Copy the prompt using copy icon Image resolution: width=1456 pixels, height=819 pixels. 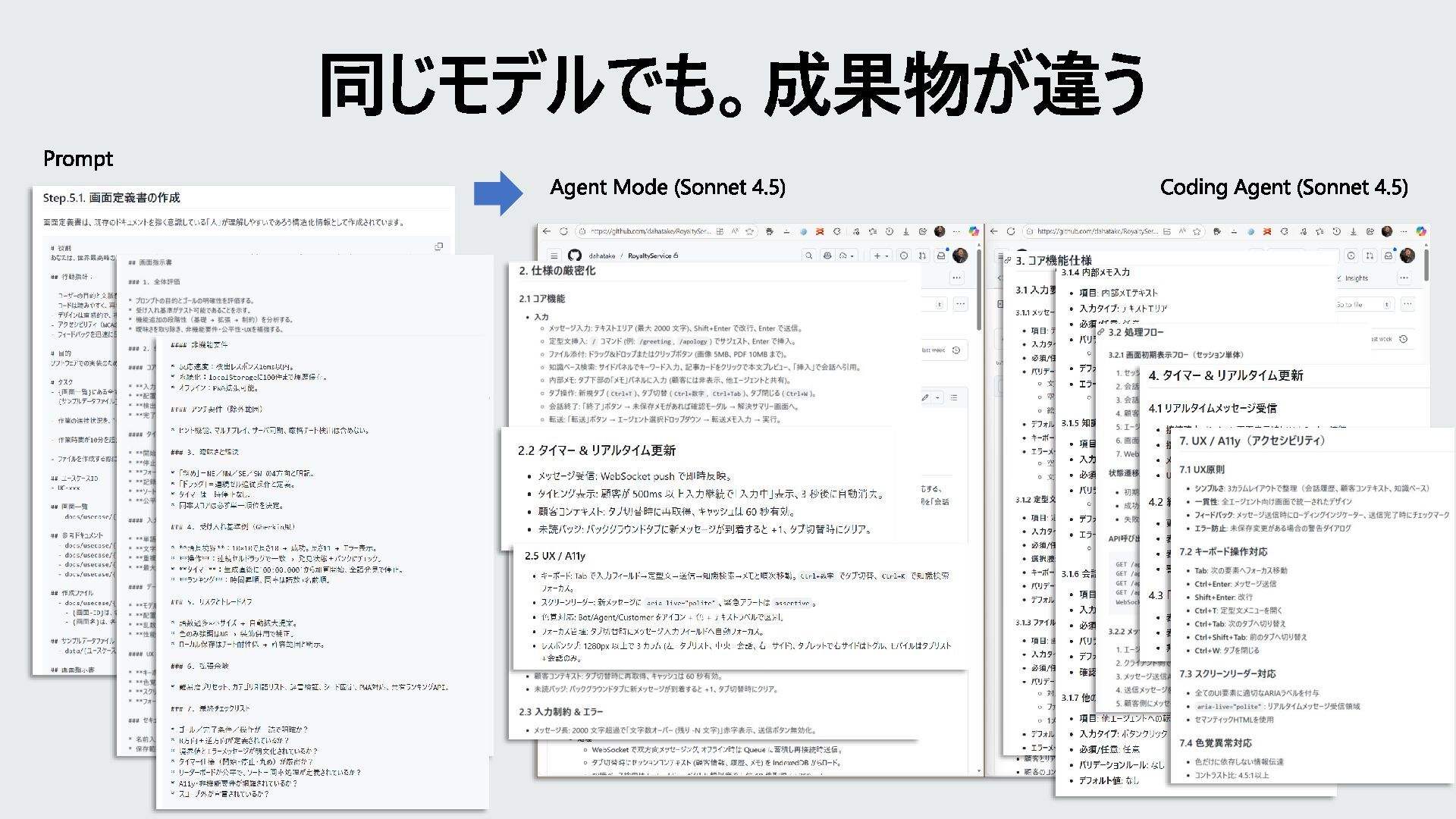[438, 246]
